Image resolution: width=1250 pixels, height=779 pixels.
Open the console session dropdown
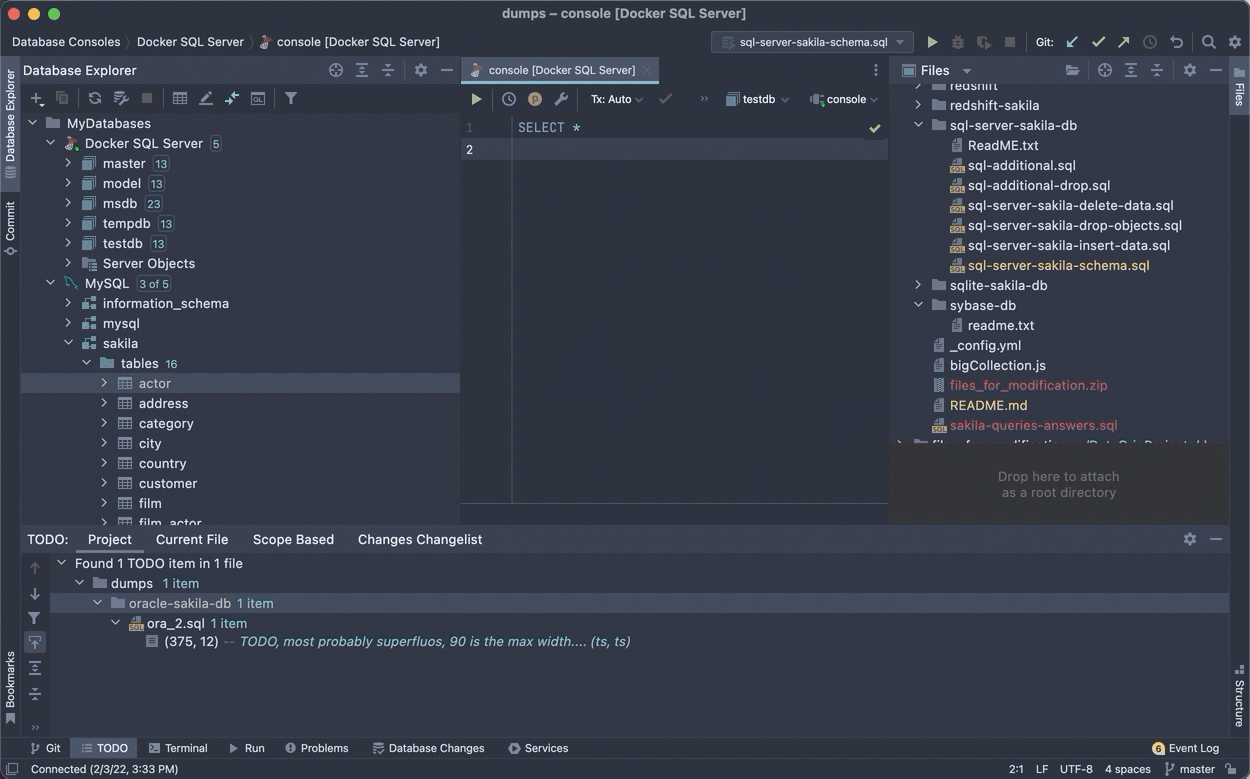tap(845, 99)
